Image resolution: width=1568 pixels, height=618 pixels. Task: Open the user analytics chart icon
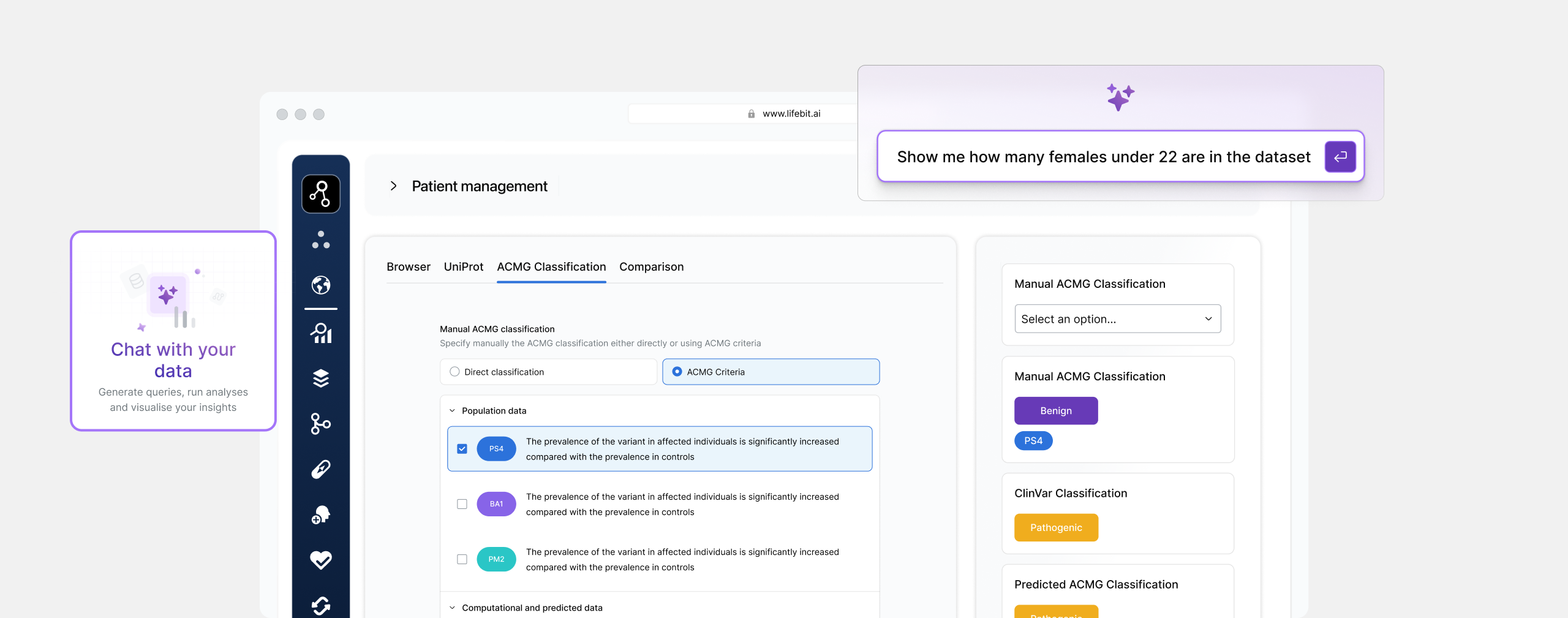320,333
